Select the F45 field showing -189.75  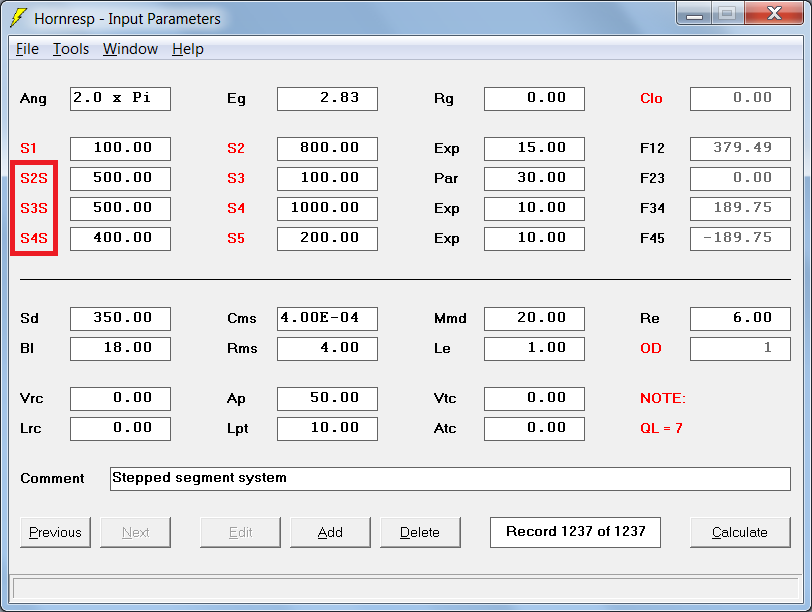pyautogui.click(x=740, y=239)
